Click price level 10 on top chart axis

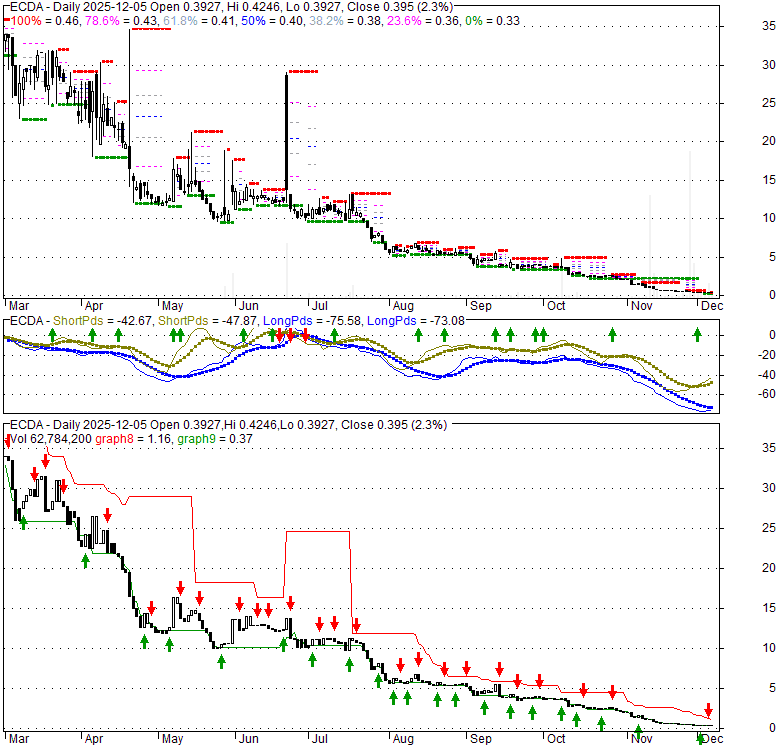[x=769, y=218]
